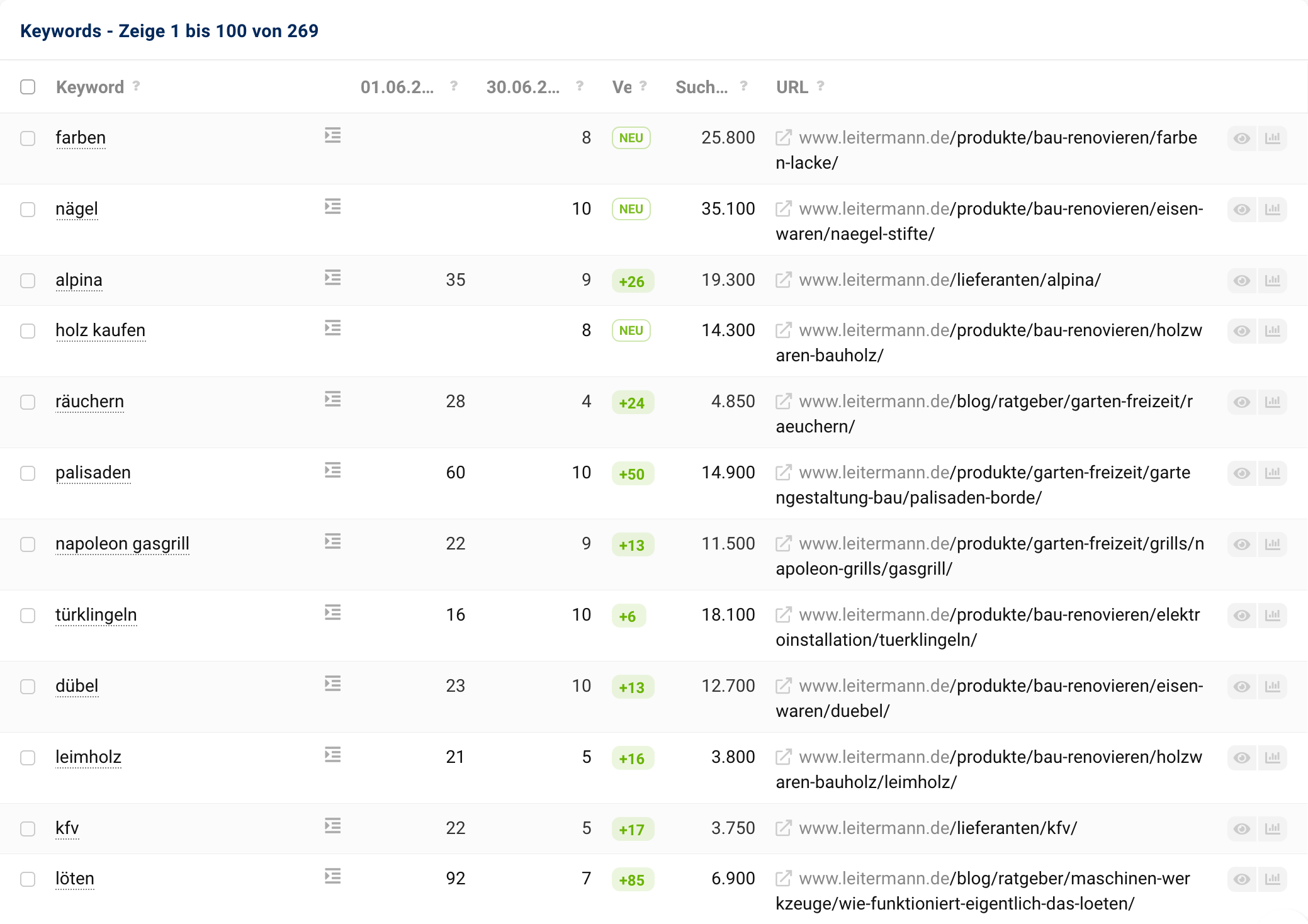Click help icon beside URL column header
Viewport: 1308px width, 924px height.
click(x=820, y=86)
